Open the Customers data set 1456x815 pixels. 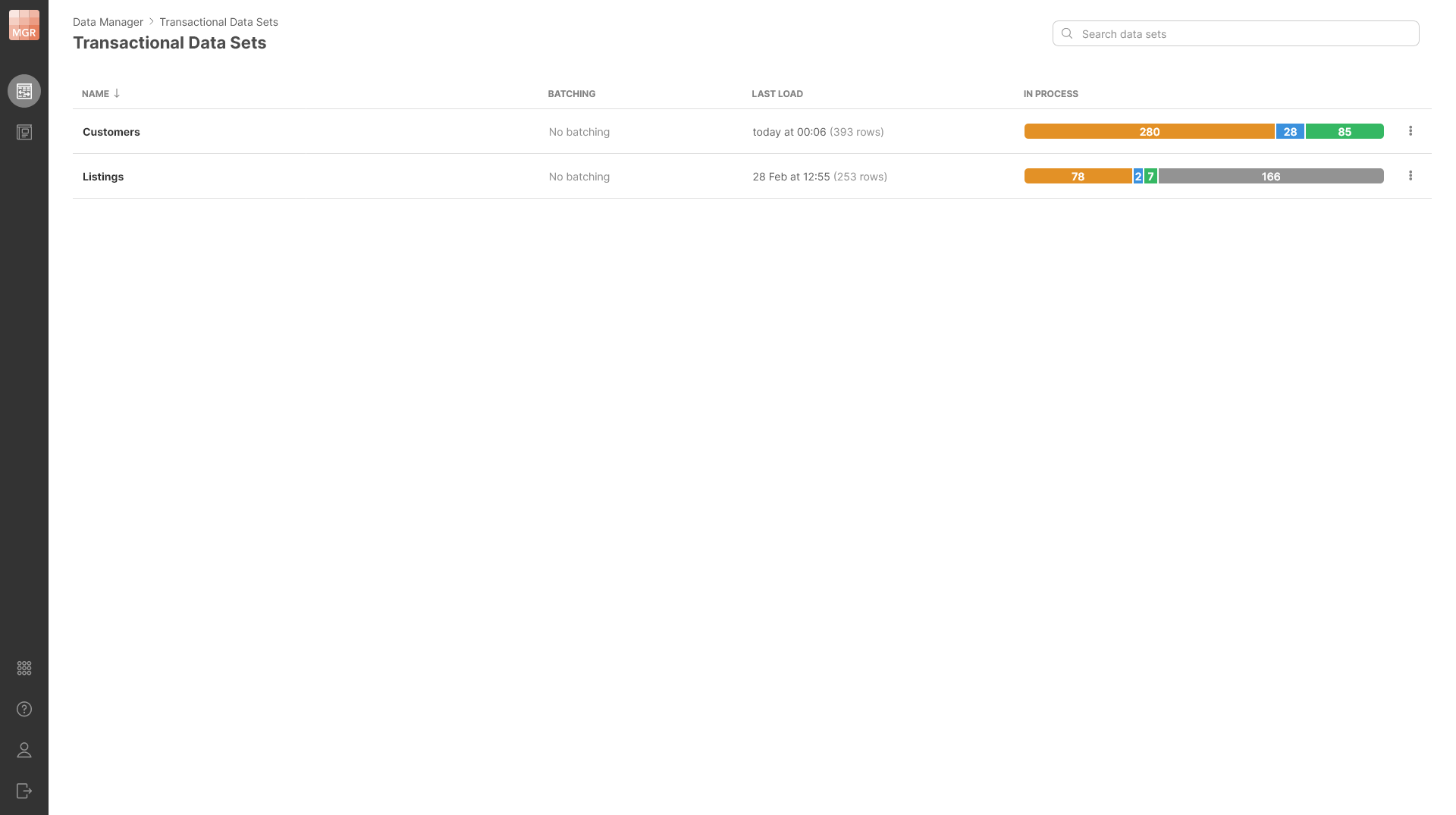click(111, 131)
